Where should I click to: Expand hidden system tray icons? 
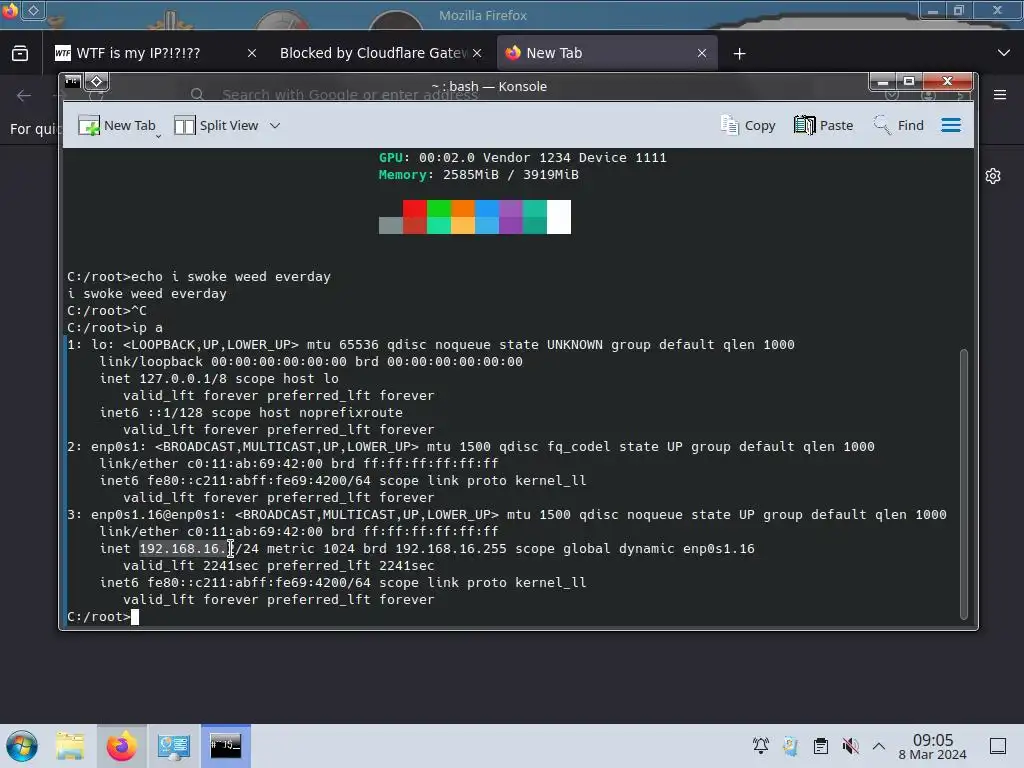pyautogui.click(x=879, y=746)
